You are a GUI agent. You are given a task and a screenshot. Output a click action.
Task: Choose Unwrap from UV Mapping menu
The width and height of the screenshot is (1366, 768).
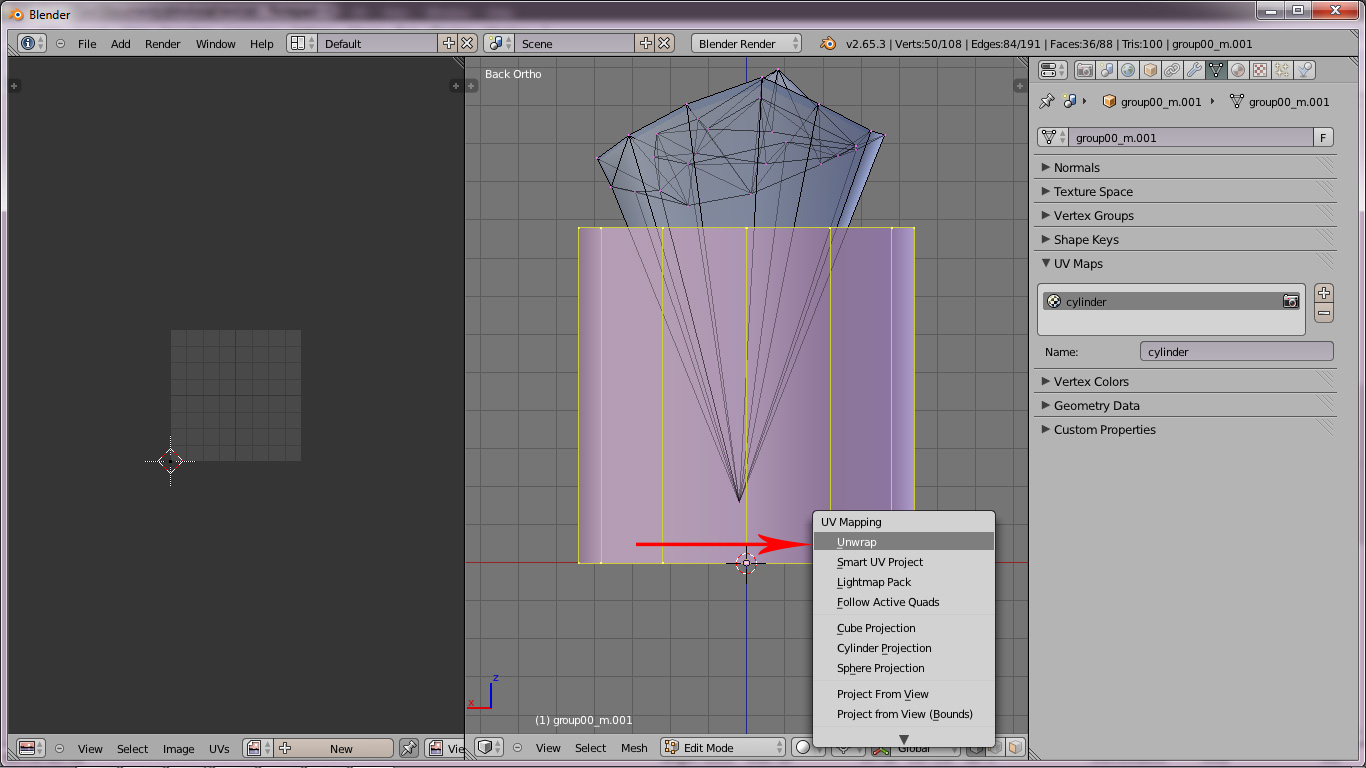point(857,542)
